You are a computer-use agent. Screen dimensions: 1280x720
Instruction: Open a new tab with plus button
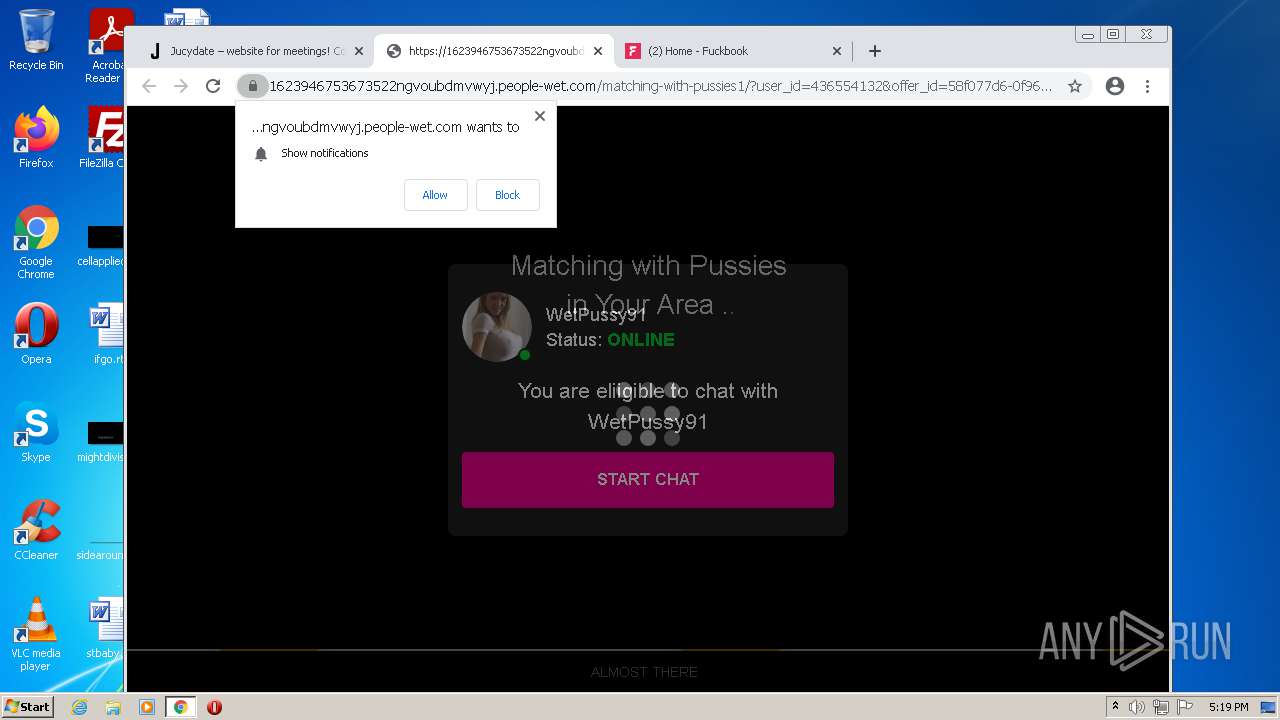pos(875,51)
